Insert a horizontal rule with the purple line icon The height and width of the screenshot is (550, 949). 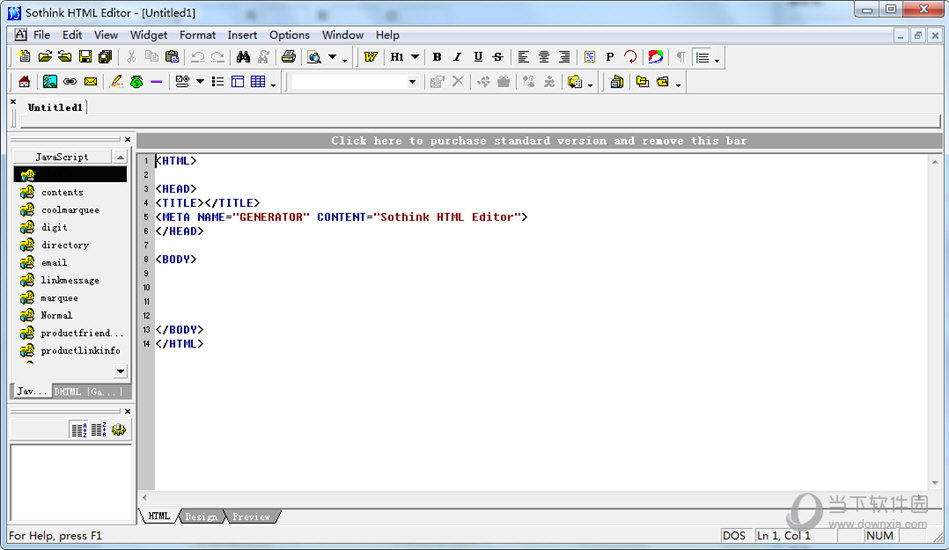(156, 82)
